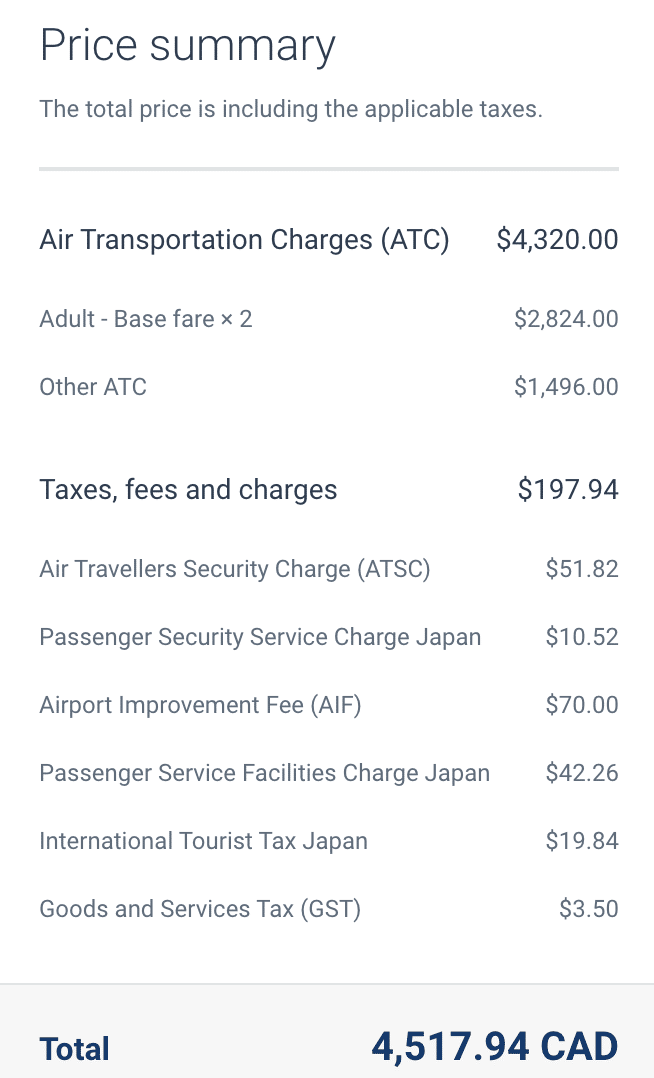Select Air Travellers Security Charge (ATSC)
The width and height of the screenshot is (654, 1078).
point(235,569)
